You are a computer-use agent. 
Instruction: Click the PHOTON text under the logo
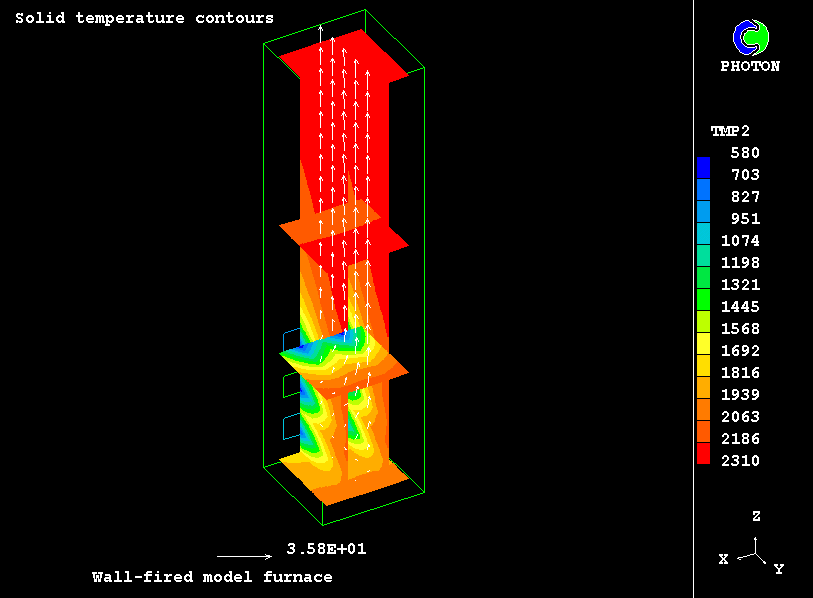[x=750, y=66]
